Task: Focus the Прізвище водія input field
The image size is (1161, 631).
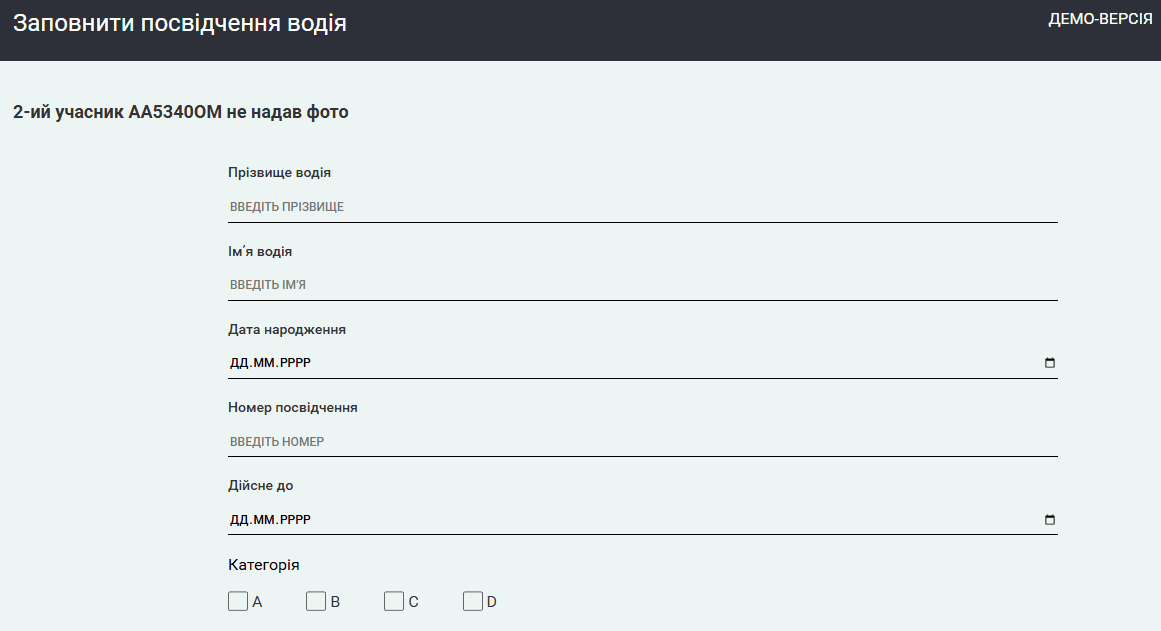Action: [642, 207]
